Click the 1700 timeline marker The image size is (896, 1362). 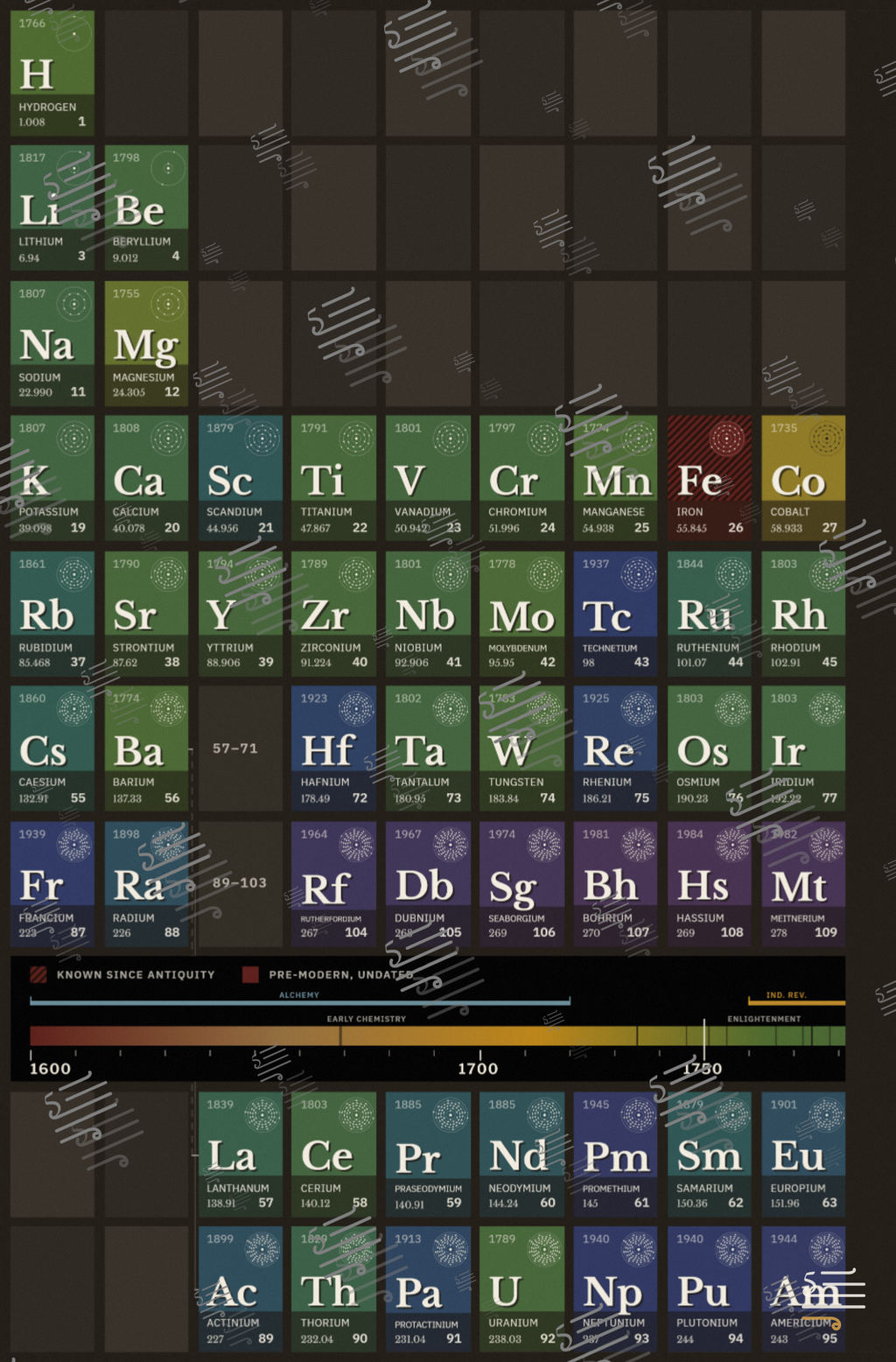(x=478, y=1069)
